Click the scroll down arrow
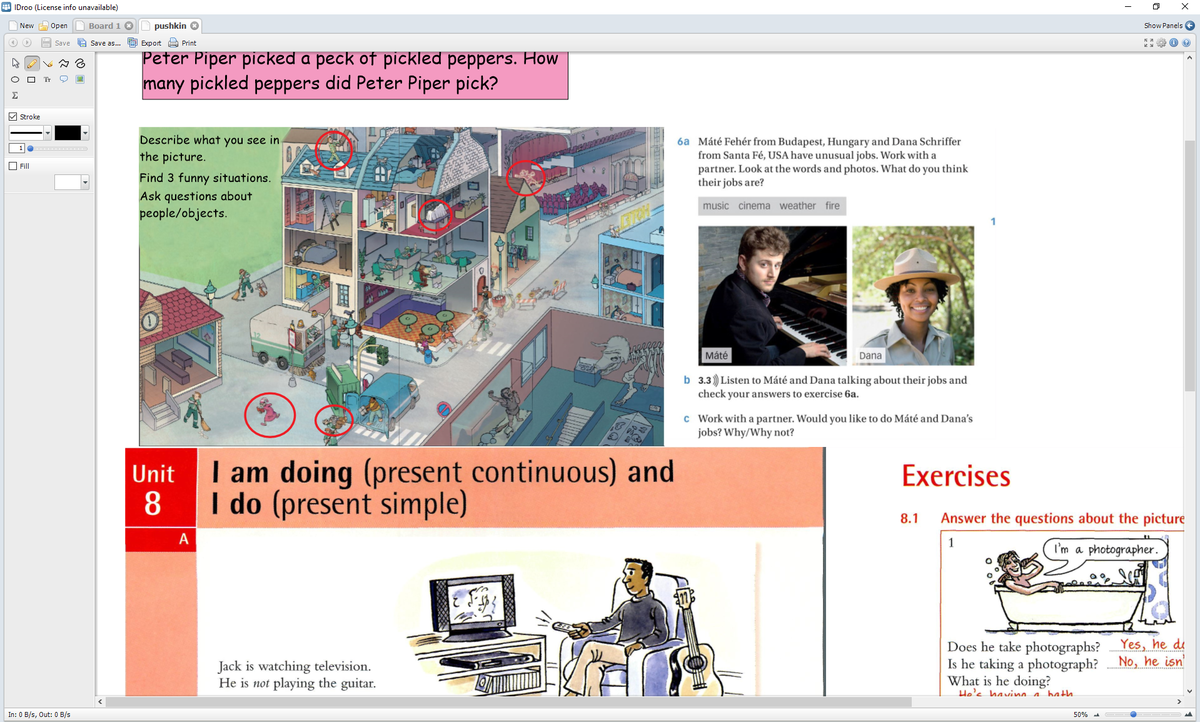Viewport: 1200px width, 722px height. click(1189, 690)
